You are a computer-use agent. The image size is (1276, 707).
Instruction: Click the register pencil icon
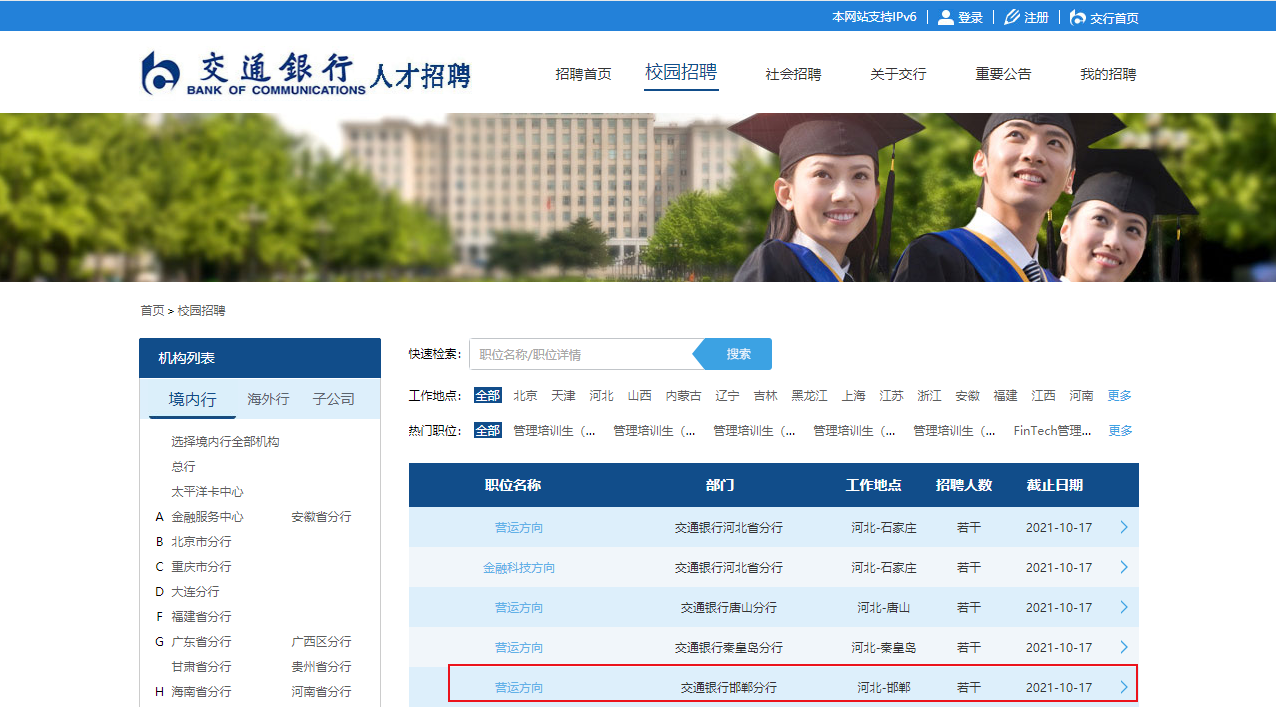coord(1011,17)
